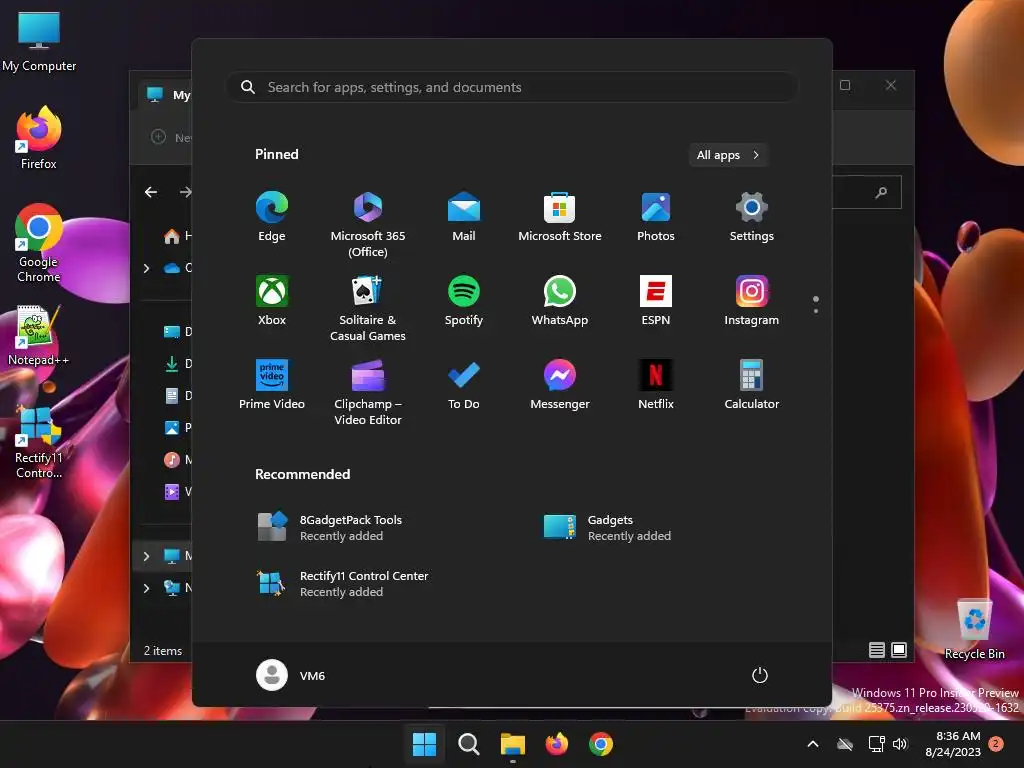This screenshot has width=1024, height=768.
Task: Open Home in Explorer sidebar
Action: click(177, 236)
